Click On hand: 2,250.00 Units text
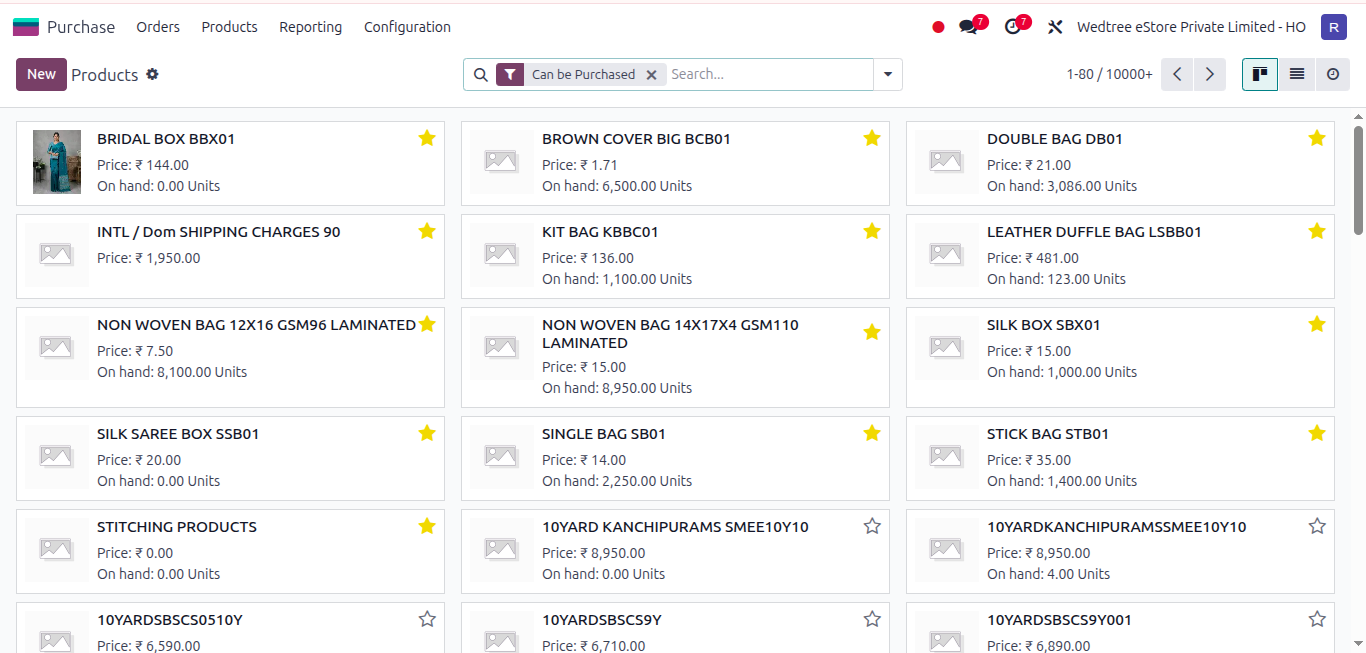 (617, 481)
